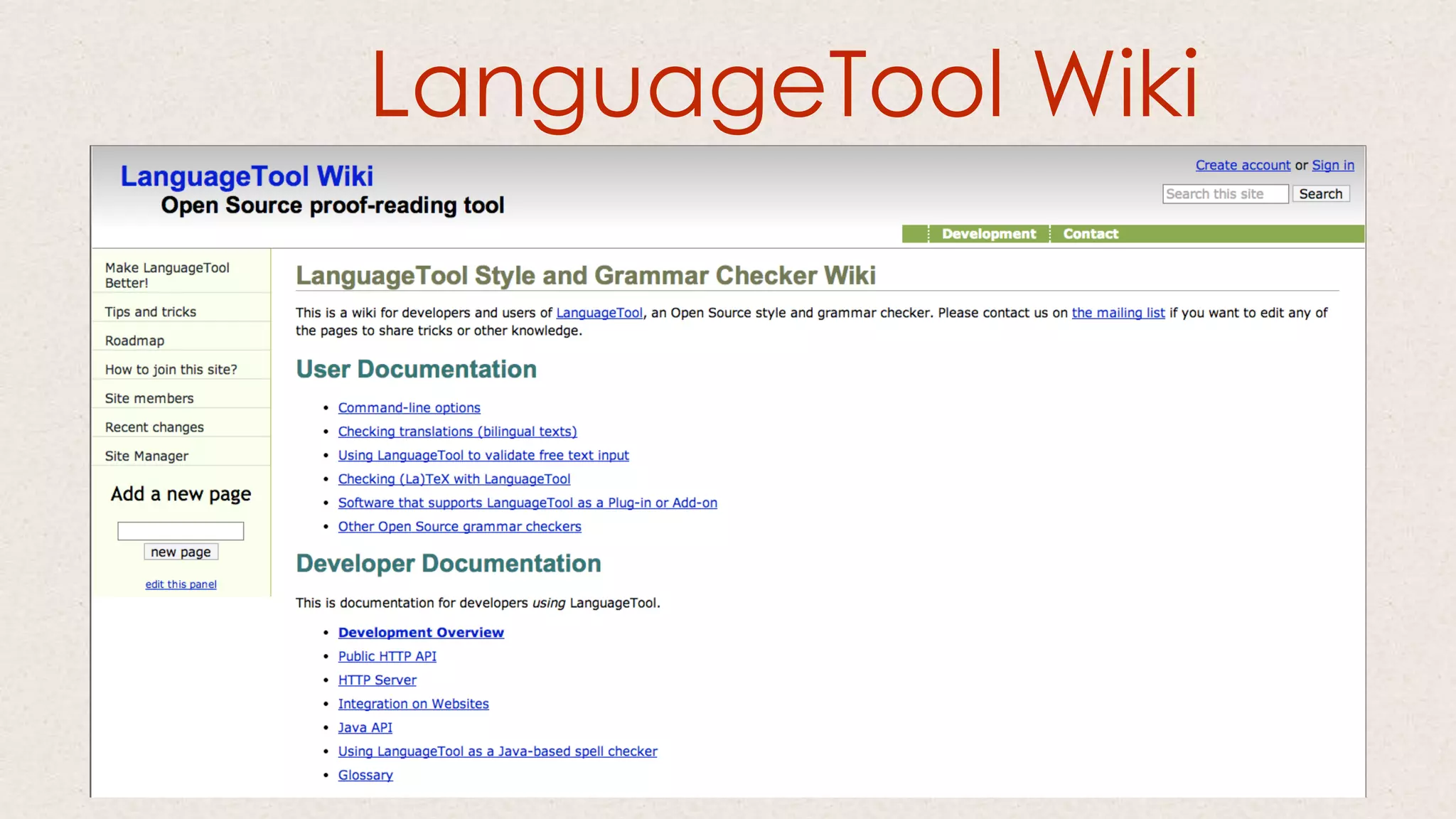Open Command-line options link

(x=409, y=408)
